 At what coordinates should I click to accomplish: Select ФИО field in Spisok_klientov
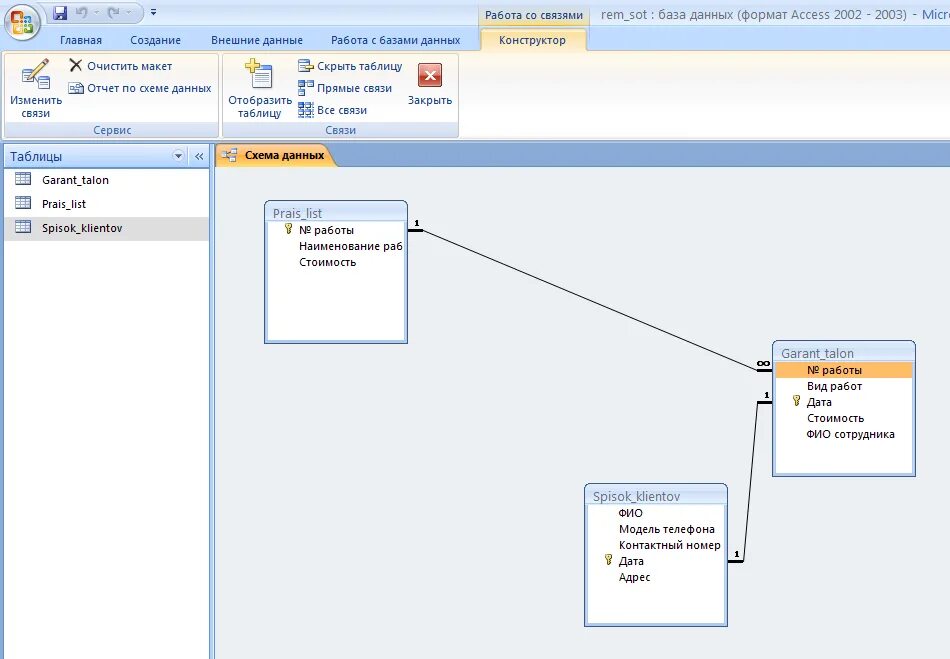(x=656, y=513)
